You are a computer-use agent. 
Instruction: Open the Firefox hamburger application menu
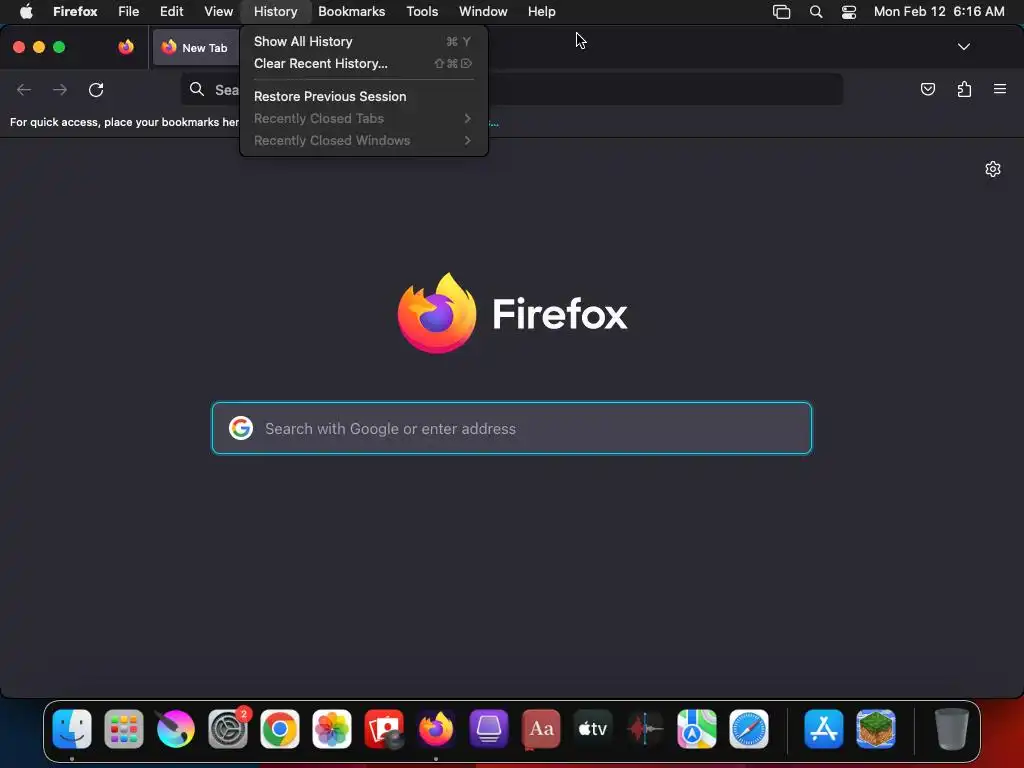1000,89
